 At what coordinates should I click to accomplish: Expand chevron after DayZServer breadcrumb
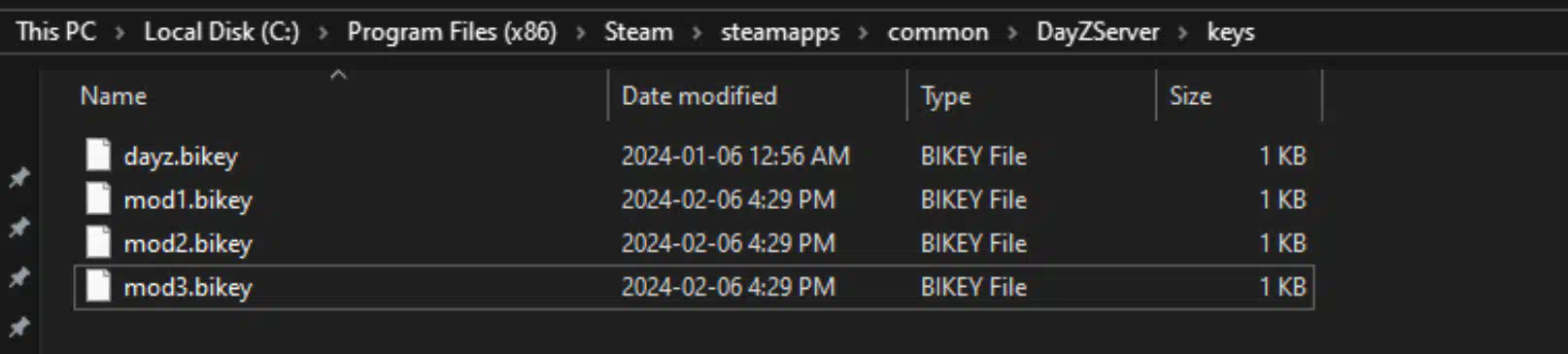(x=1183, y=32)
